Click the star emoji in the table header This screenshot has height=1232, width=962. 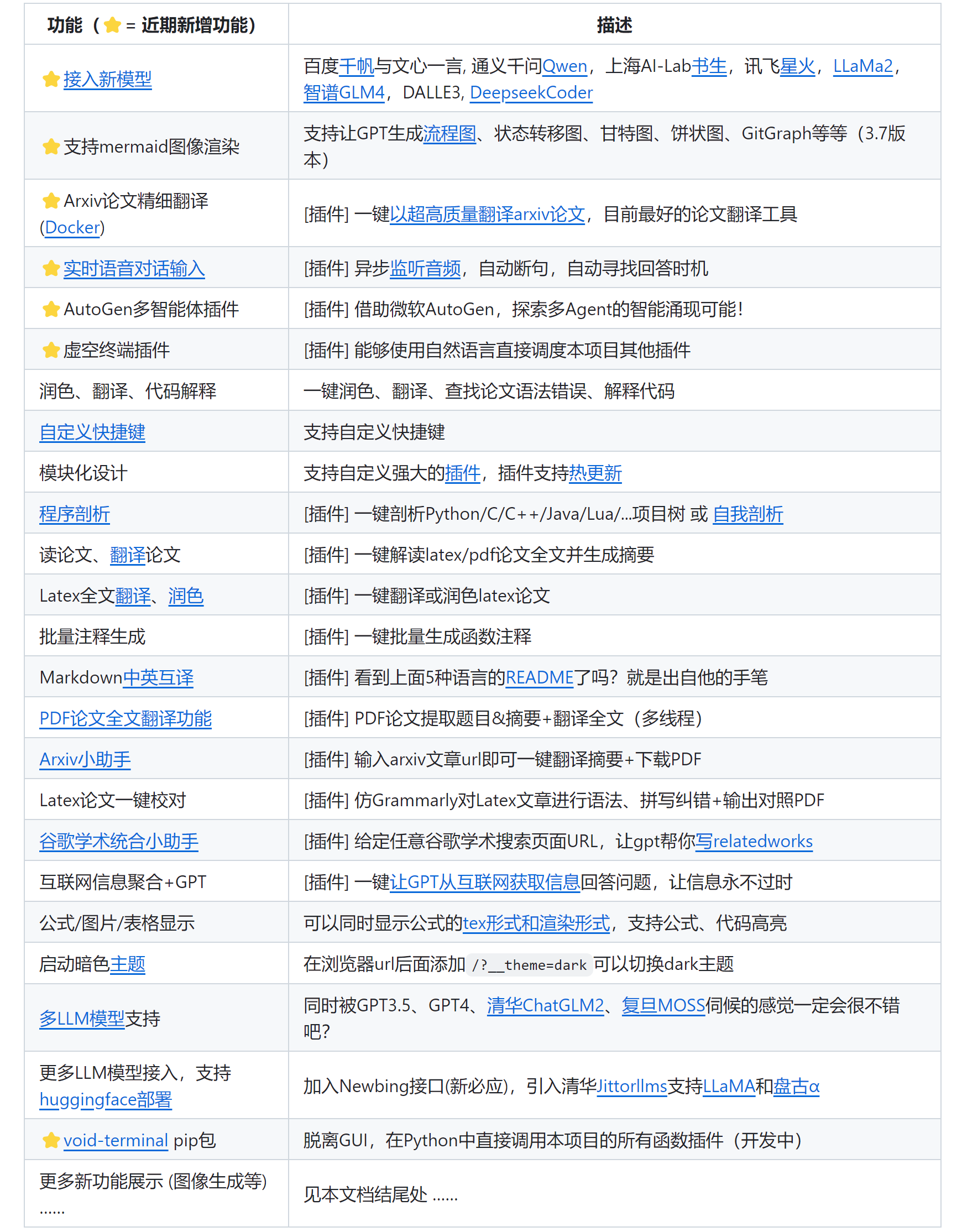[x=112, y=25]
